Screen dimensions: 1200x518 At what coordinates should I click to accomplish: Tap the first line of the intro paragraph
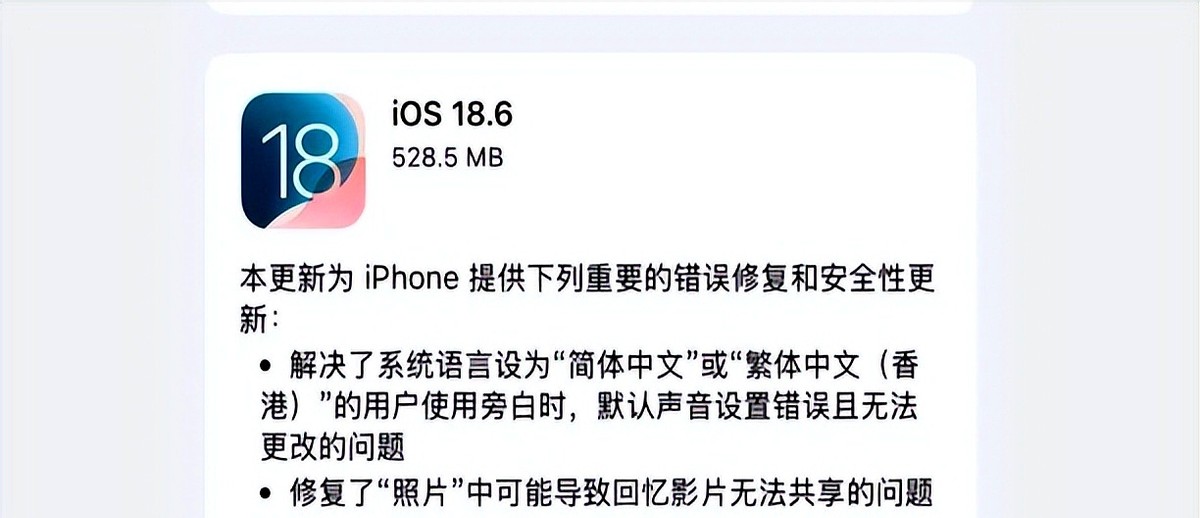coord(587,278)
